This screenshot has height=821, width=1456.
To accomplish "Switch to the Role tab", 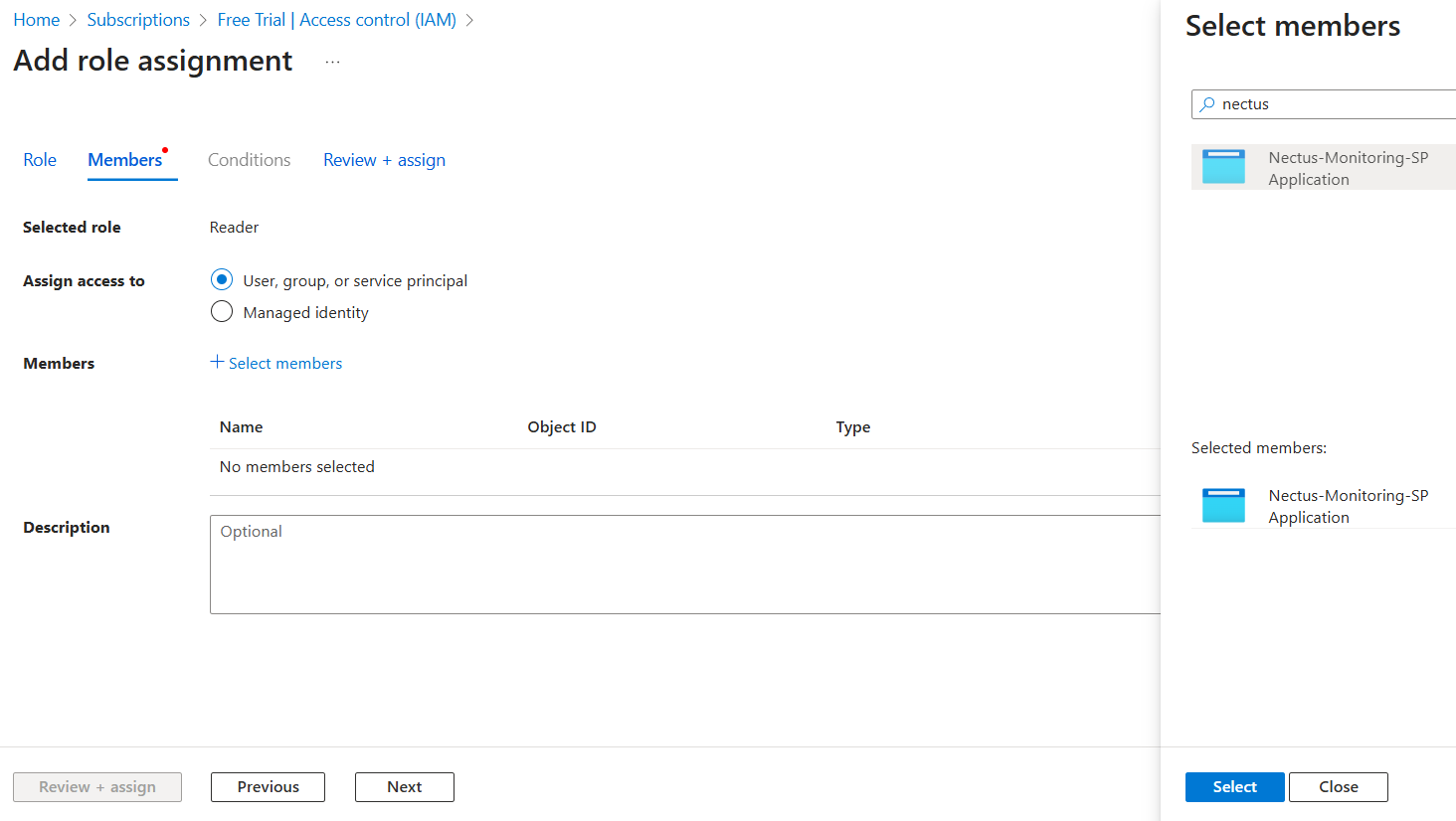I will tap(40, 160).
